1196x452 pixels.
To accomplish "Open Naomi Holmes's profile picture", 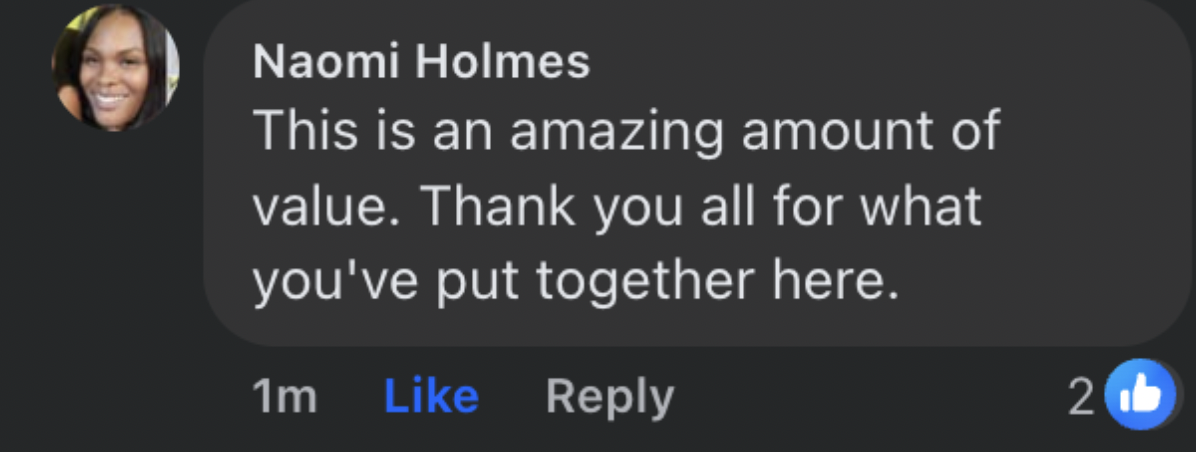I will (116, 68).
